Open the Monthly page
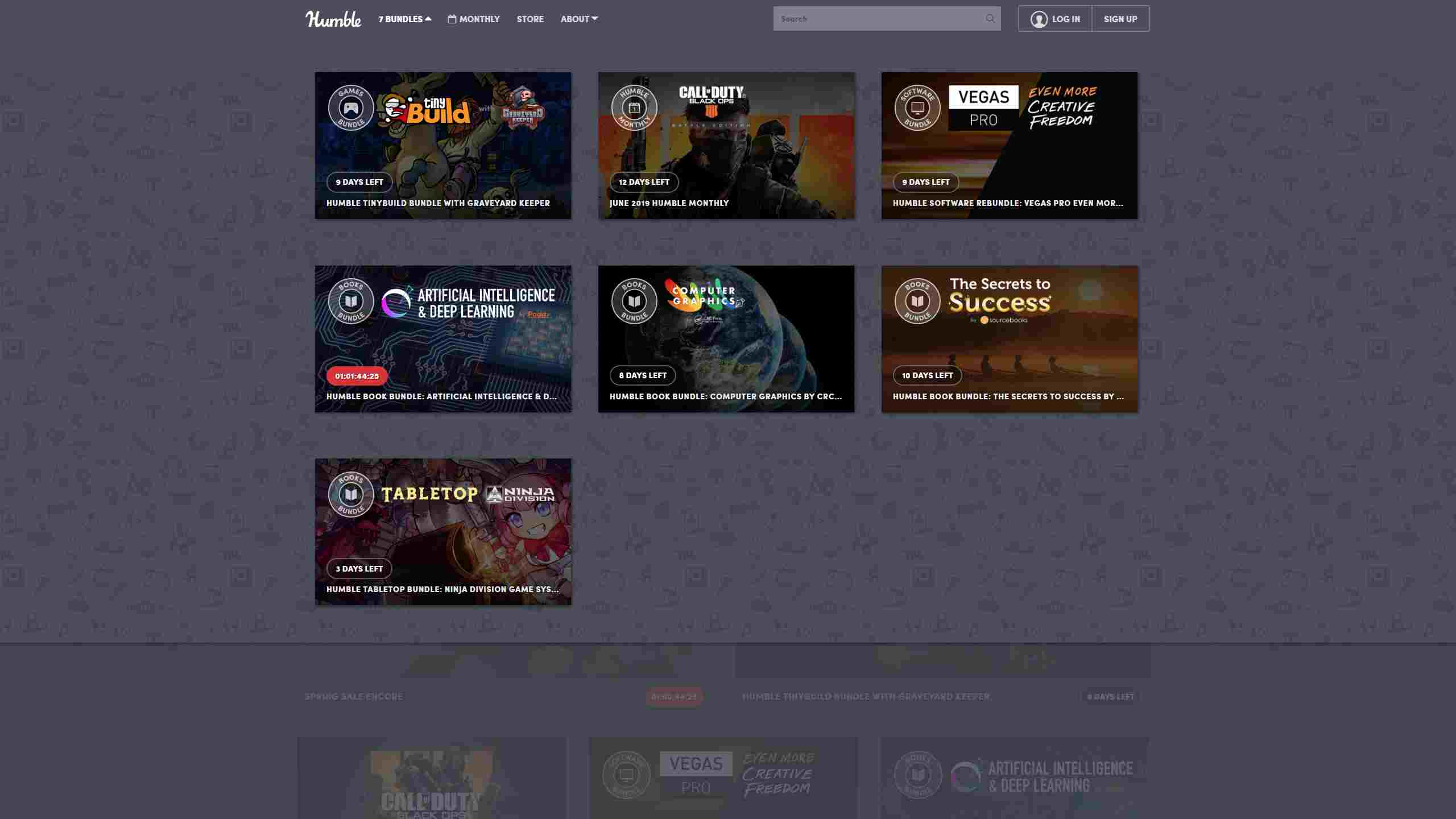 (x=474, y=19)
